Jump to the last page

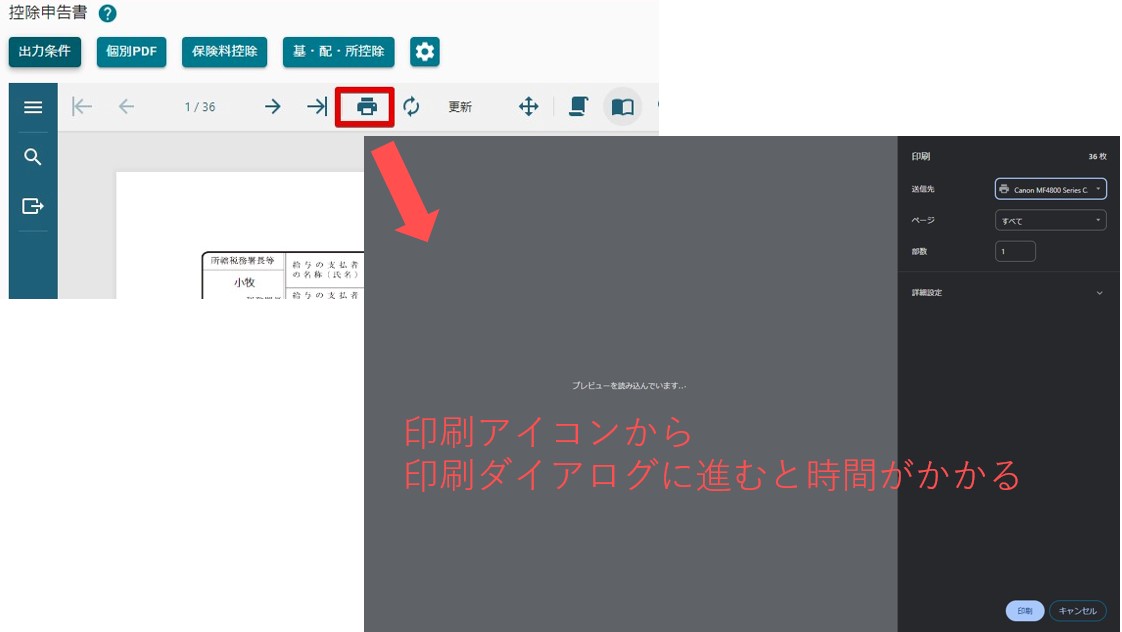(317, 107)
